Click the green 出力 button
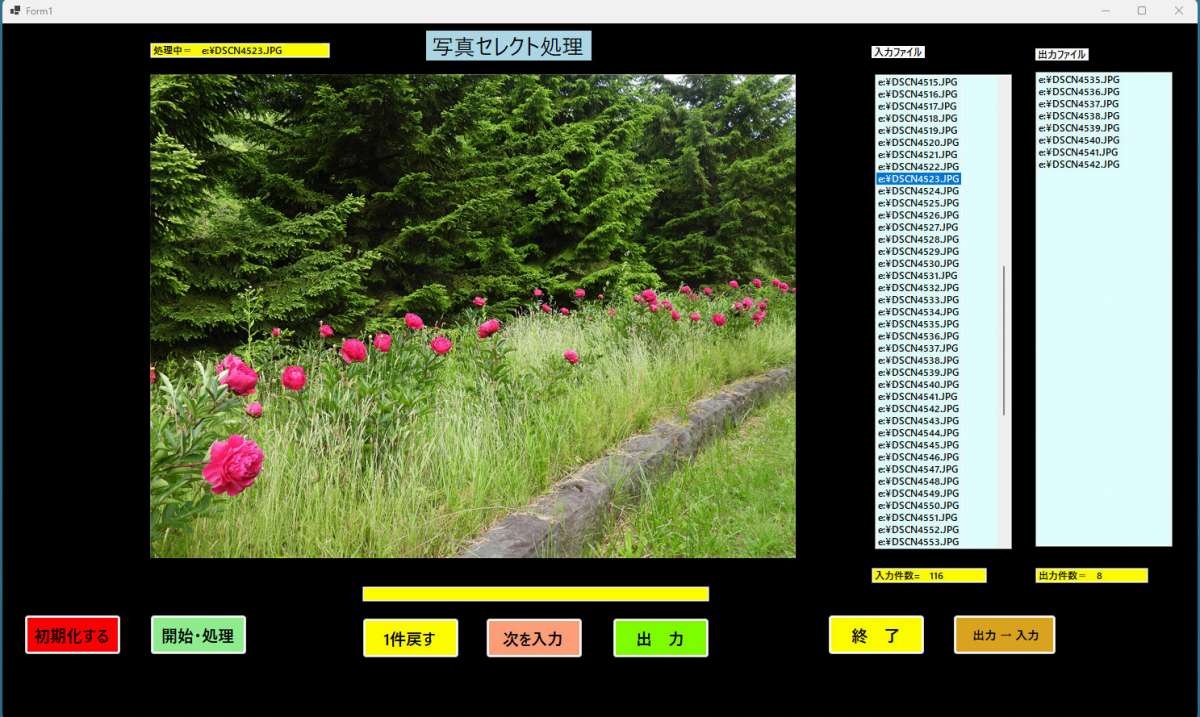 coord(660,638)
